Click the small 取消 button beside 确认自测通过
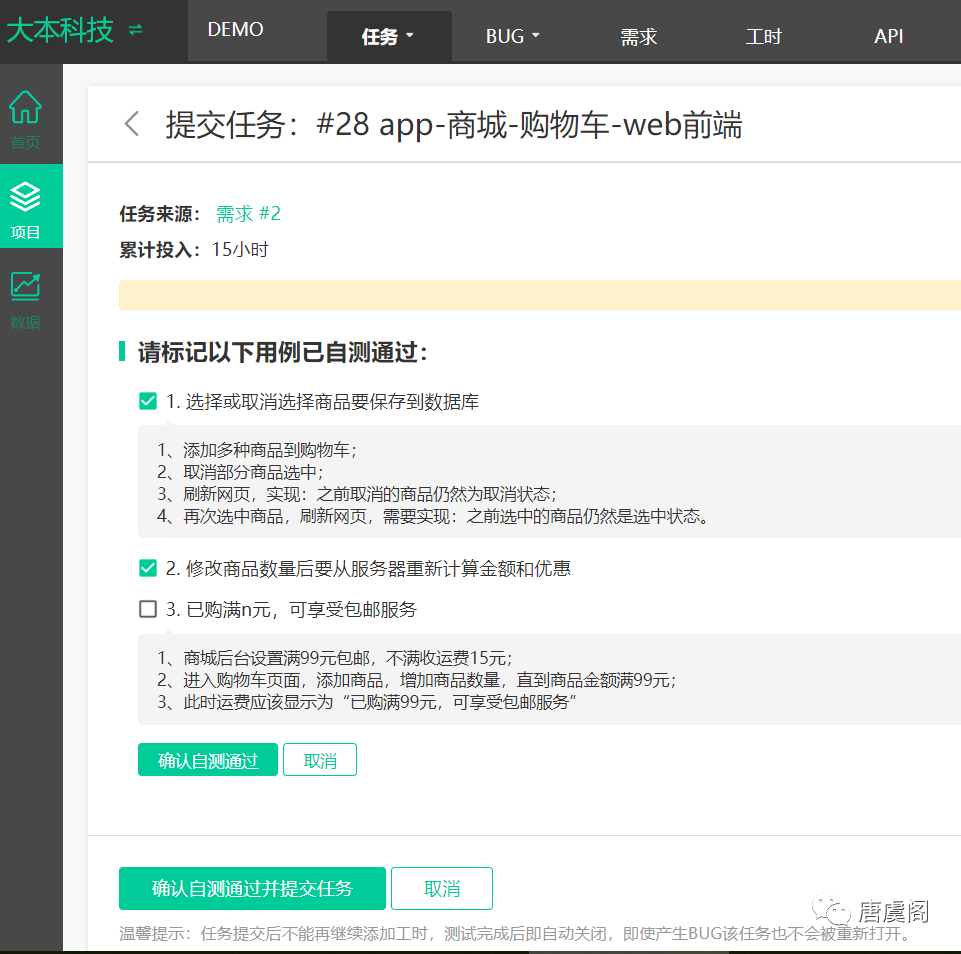This screenshot has width=961, height=954. pos(320,759)
